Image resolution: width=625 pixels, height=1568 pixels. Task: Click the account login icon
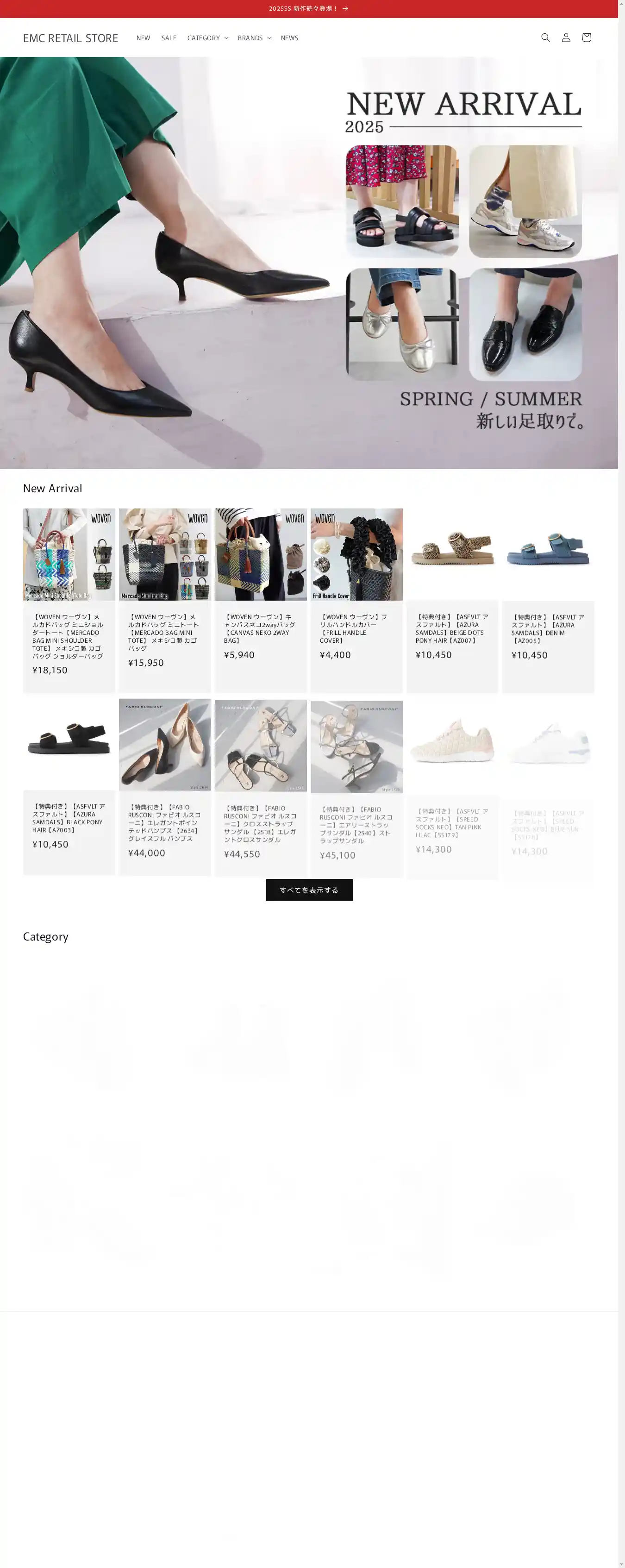pos(566,38)
